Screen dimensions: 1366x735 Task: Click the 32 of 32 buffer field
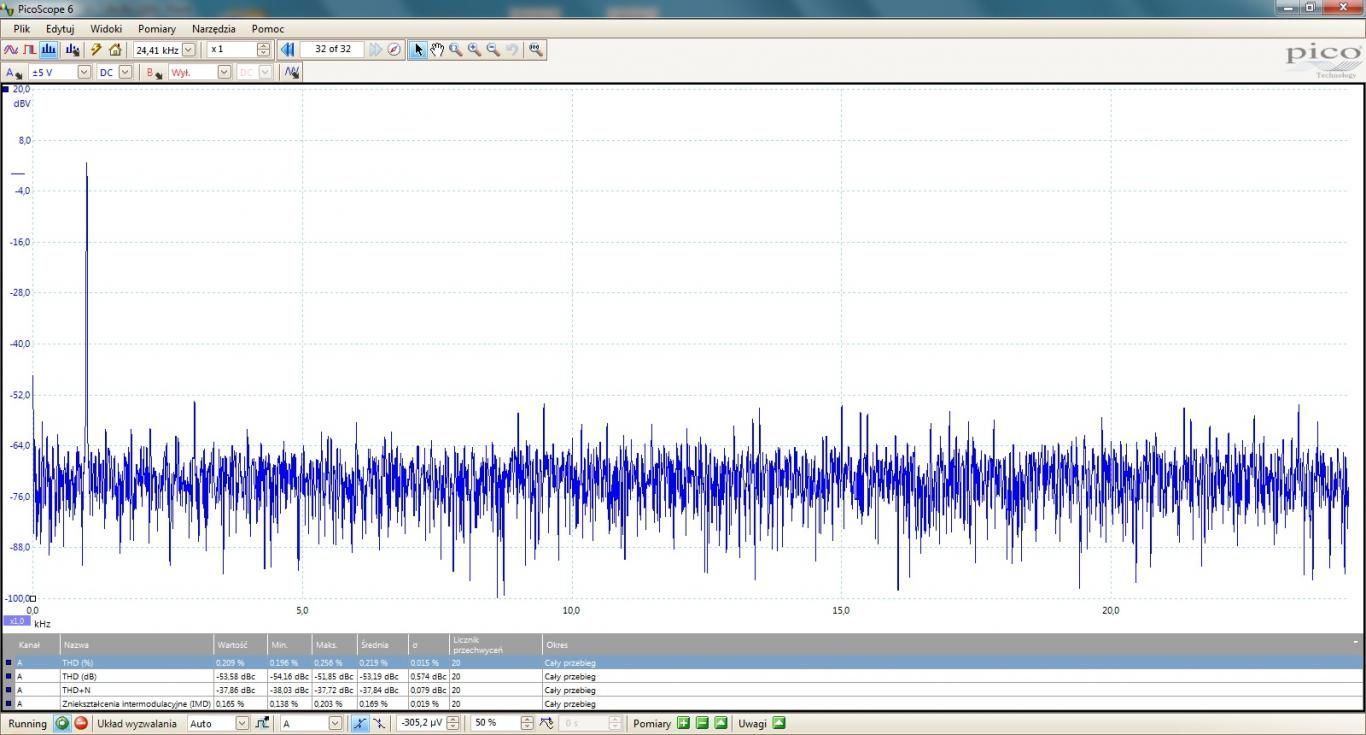332,49
